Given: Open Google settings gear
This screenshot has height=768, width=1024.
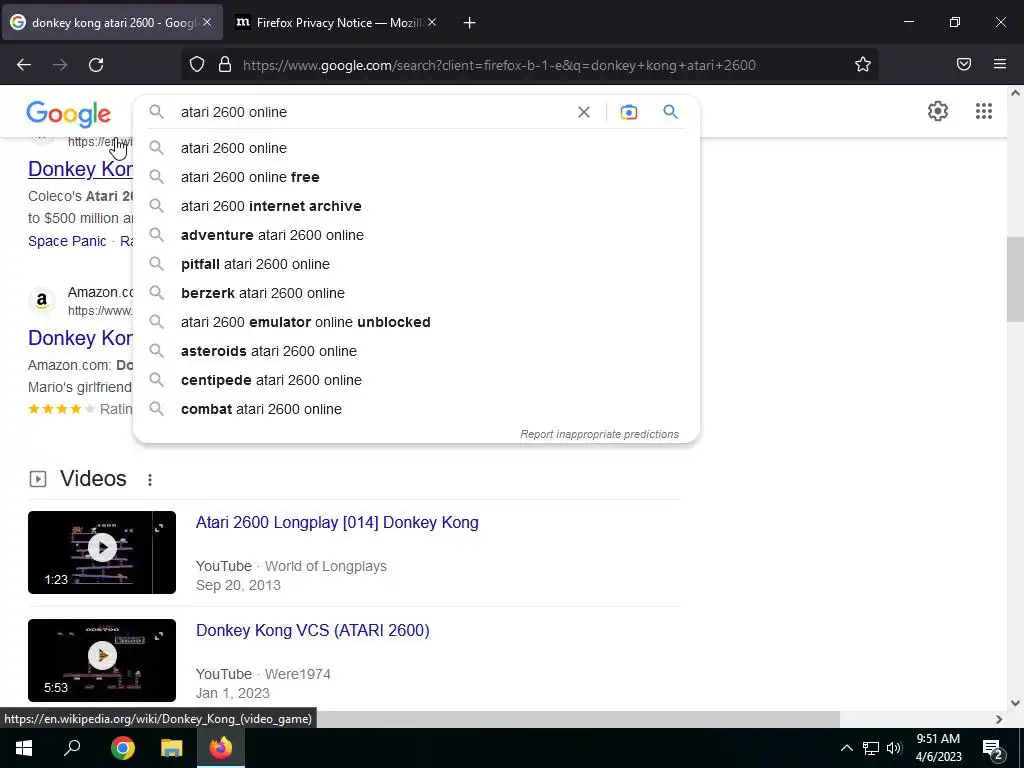Looking at the screenshot, I should pos(938,111).
